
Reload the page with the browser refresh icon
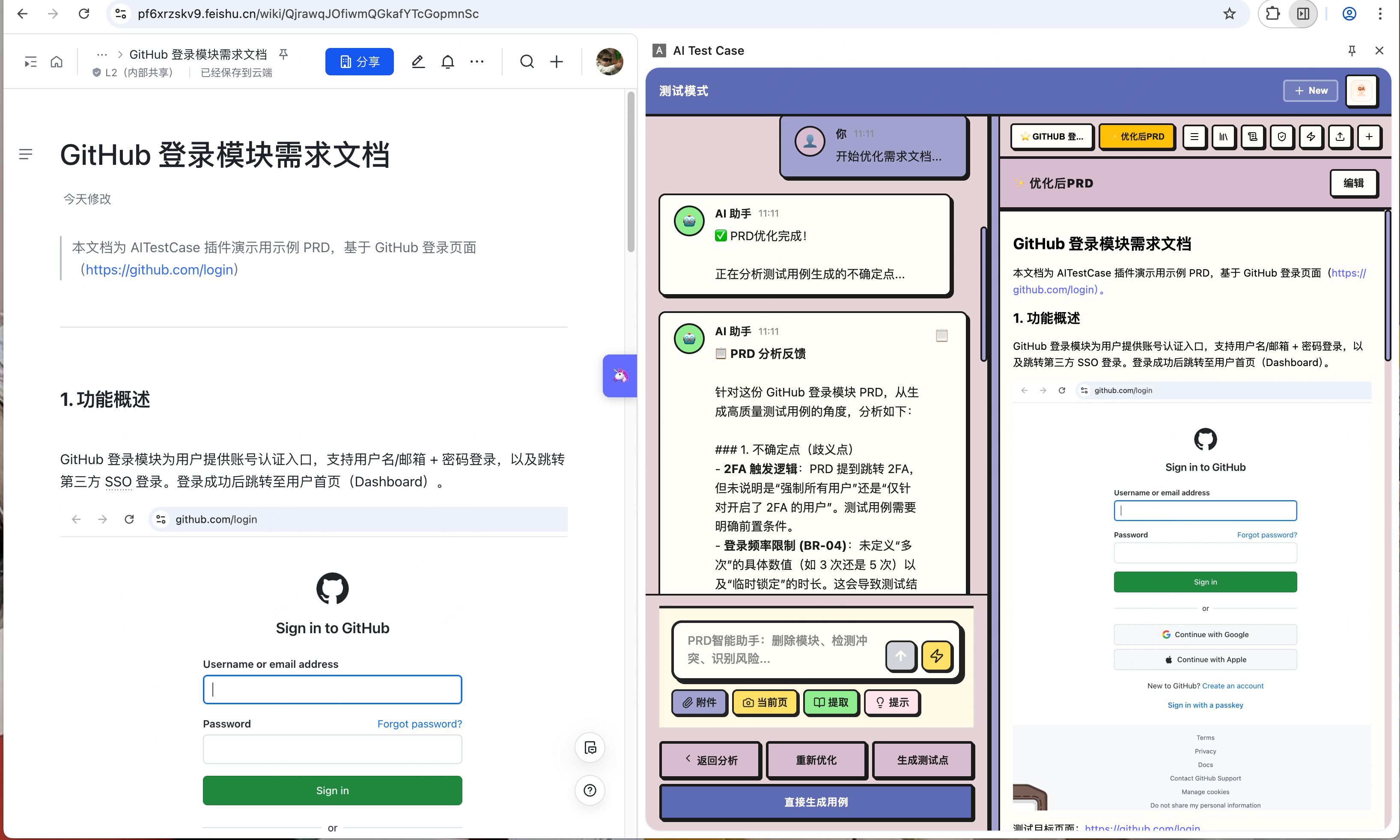pos(84,14)
